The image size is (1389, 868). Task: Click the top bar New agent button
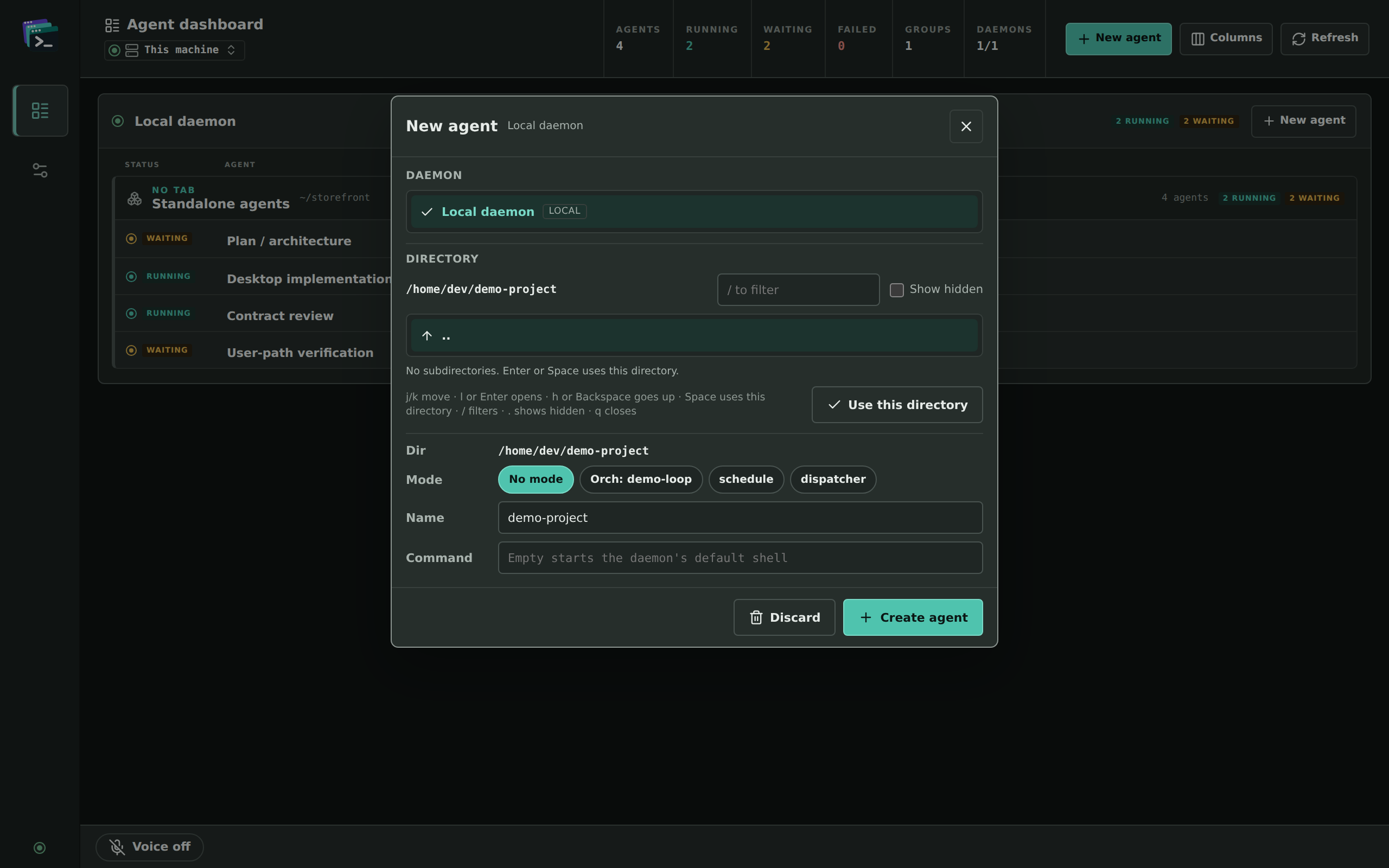pyautogui.click(x=1118, y=39)
